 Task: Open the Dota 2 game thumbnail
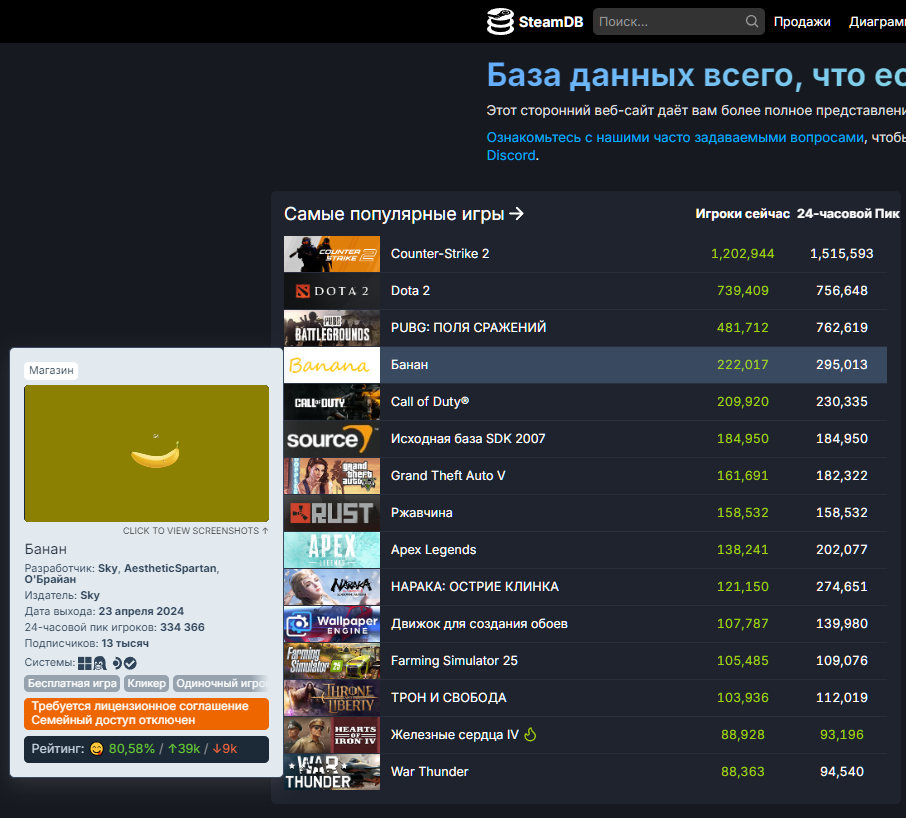point(332,291)
